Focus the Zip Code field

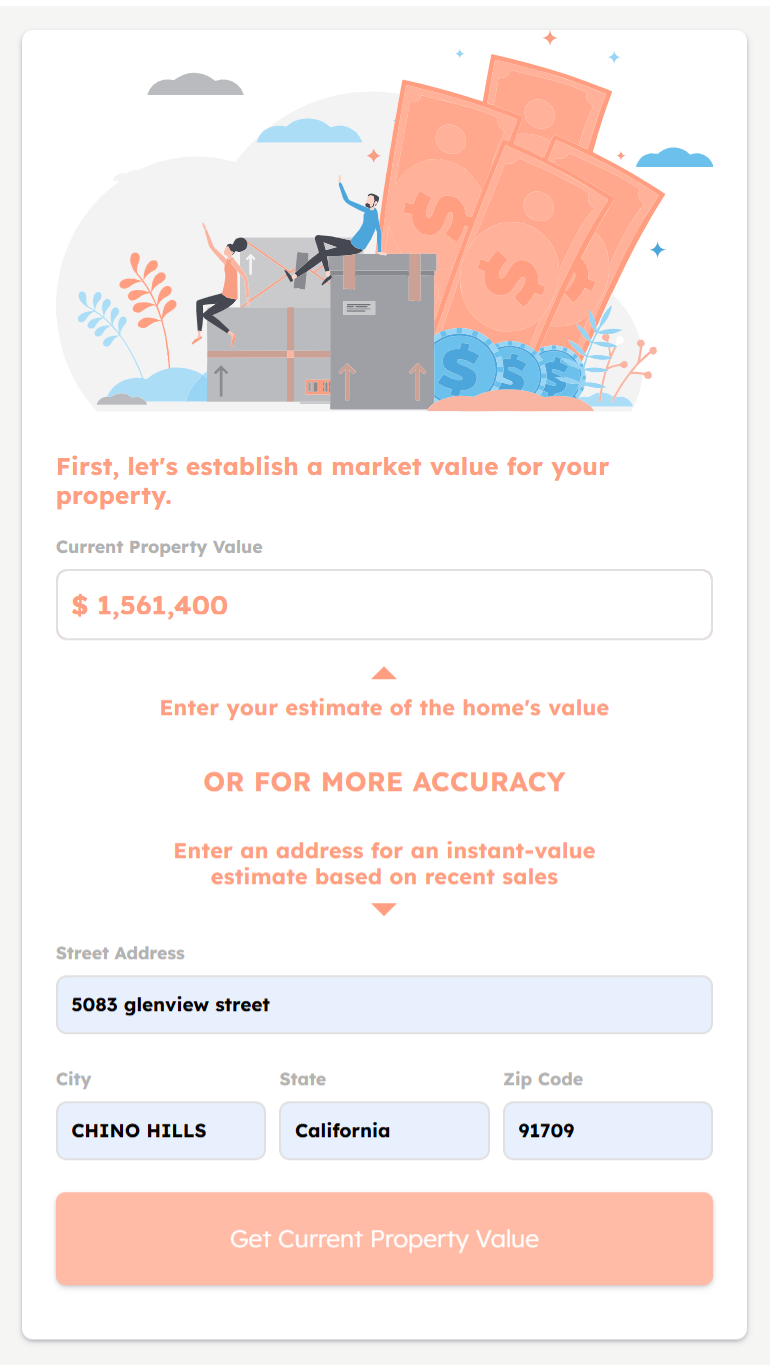(607, 1131)
